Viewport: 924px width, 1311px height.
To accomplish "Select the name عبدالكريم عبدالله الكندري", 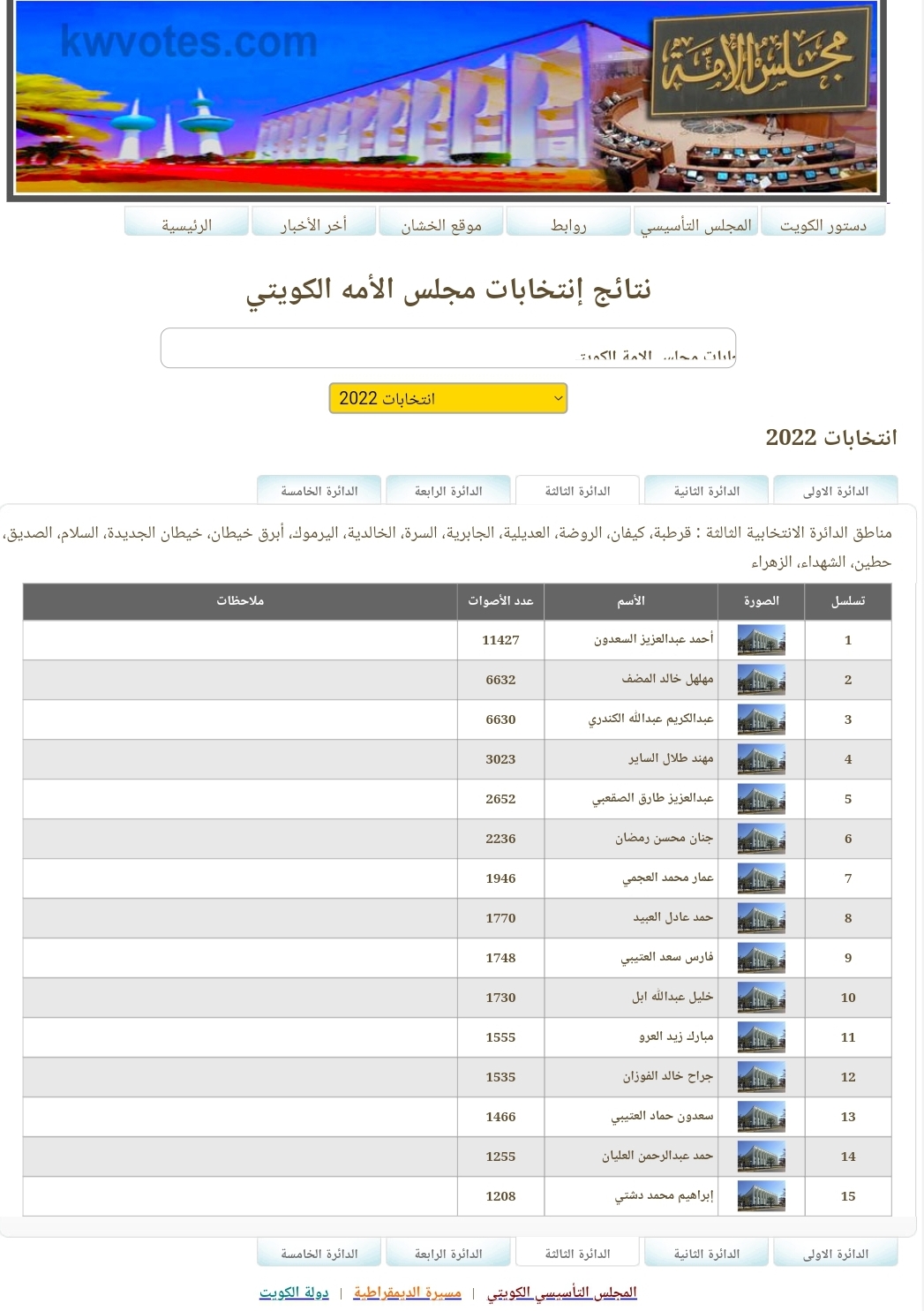I will tap(651, 719).
